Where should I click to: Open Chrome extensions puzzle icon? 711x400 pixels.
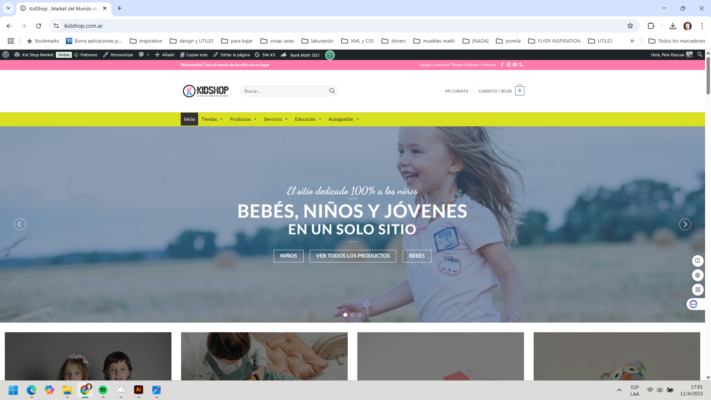[x=651, y=26]
